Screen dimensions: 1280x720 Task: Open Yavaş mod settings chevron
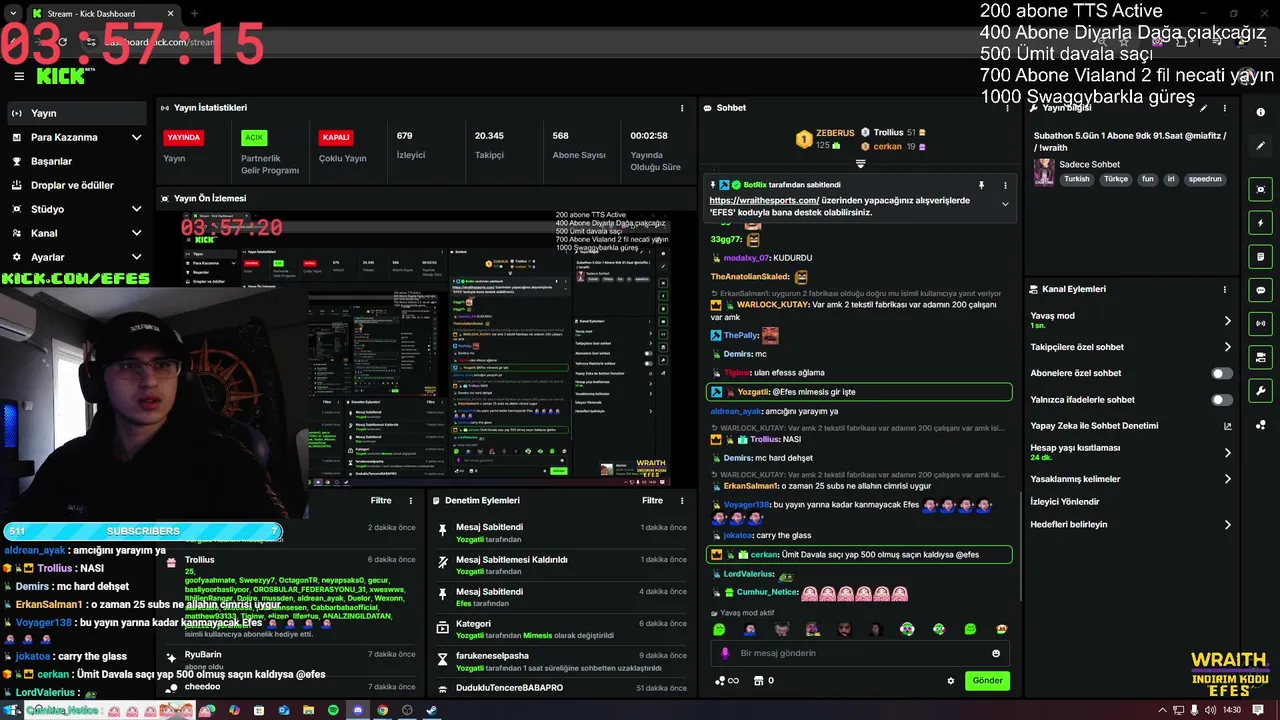[x=1228, y=321]
